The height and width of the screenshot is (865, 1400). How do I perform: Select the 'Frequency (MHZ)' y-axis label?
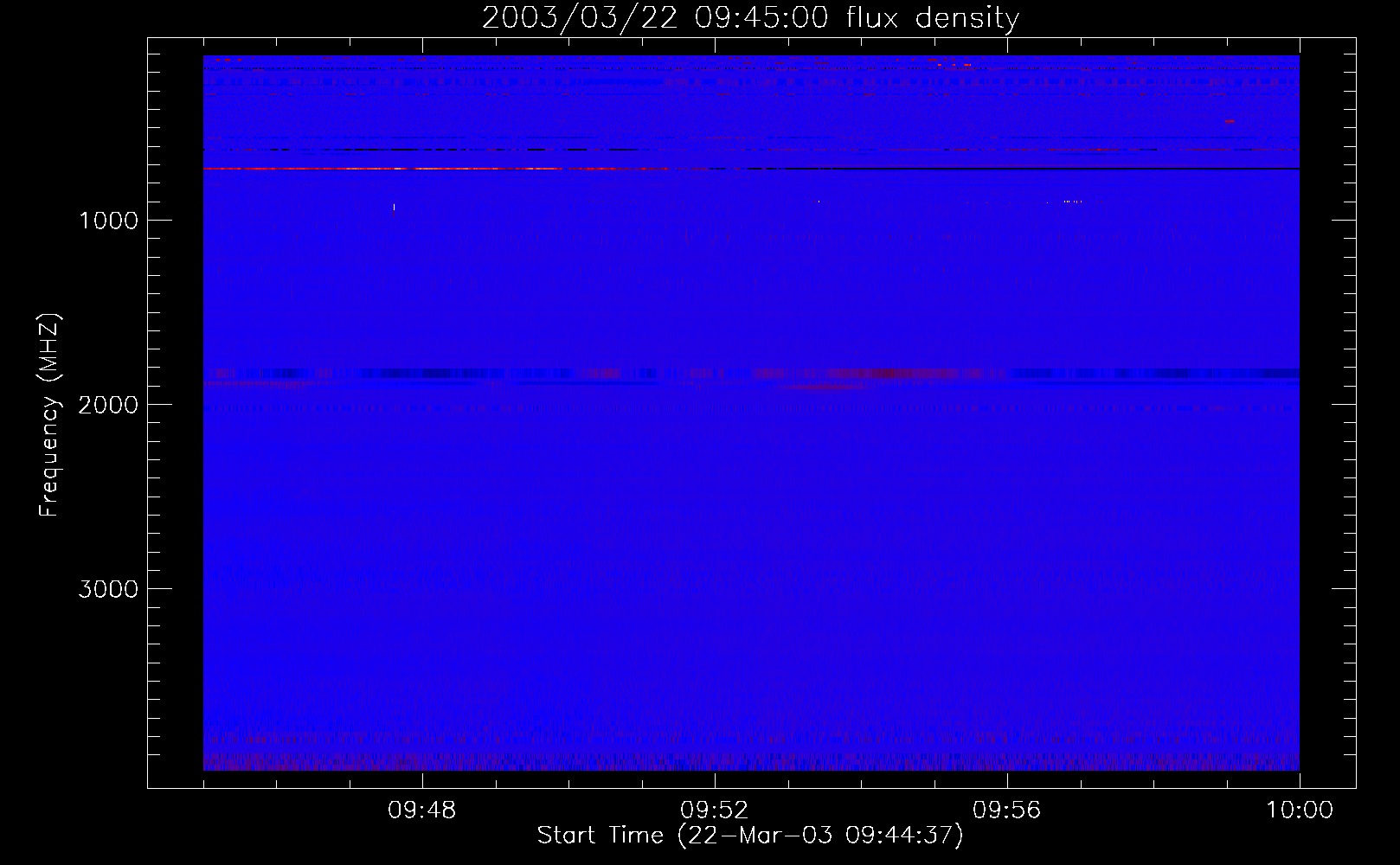50,415
